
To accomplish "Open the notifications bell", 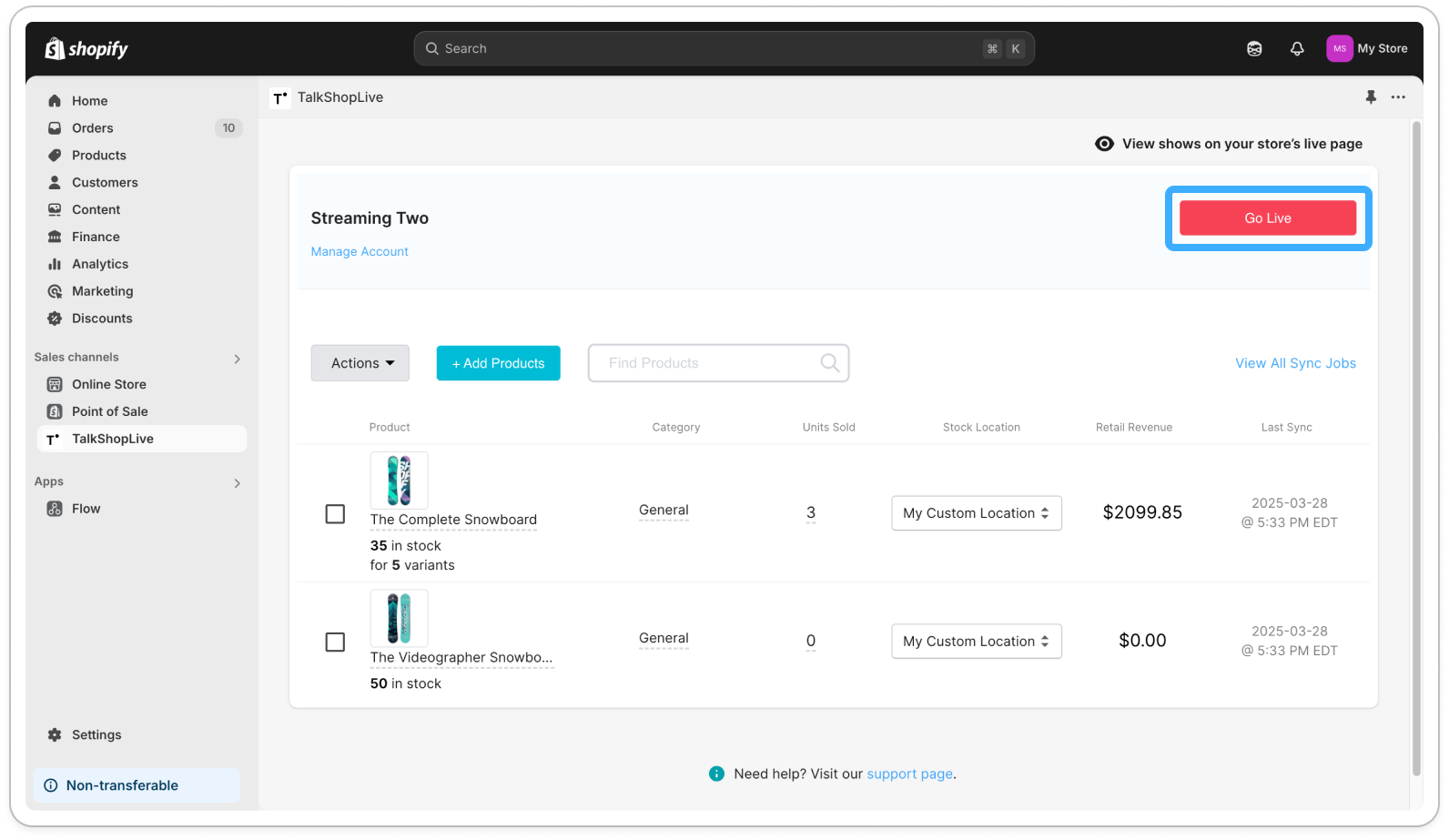I will coord(1297,49).
